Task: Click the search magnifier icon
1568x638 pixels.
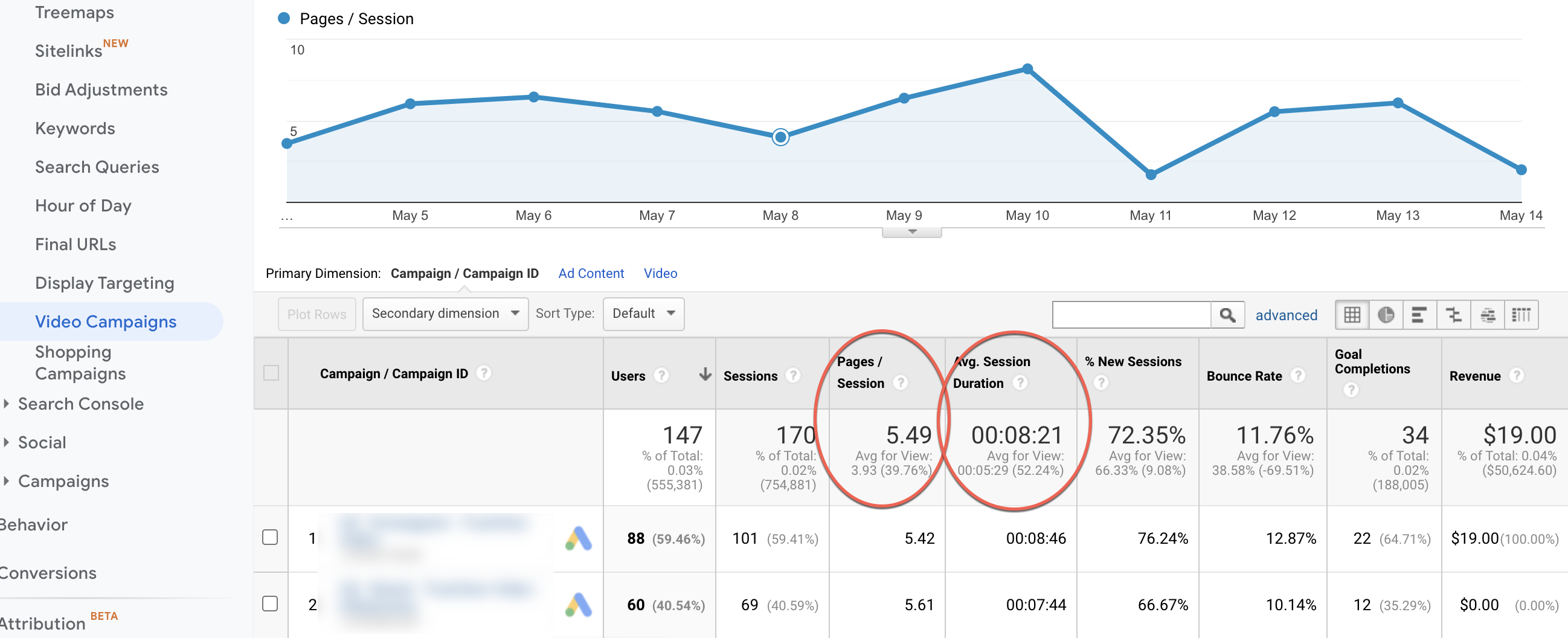Action: (1229, 315)
